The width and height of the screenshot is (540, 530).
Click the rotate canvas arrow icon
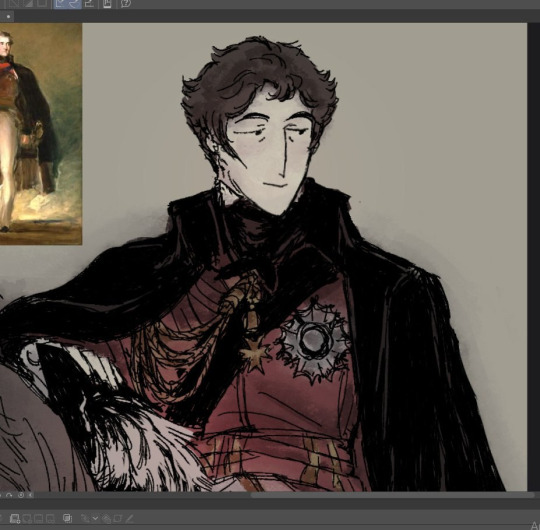[x=9, y=495]
